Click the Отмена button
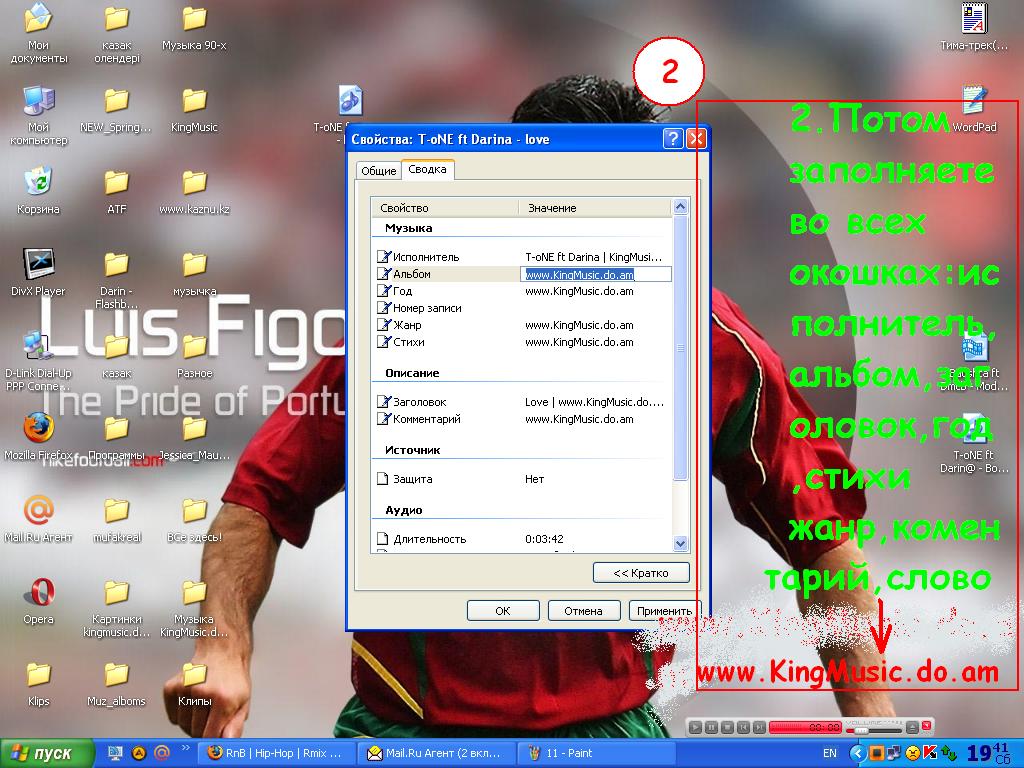The image size is (1024, 768). pos(583,611)
